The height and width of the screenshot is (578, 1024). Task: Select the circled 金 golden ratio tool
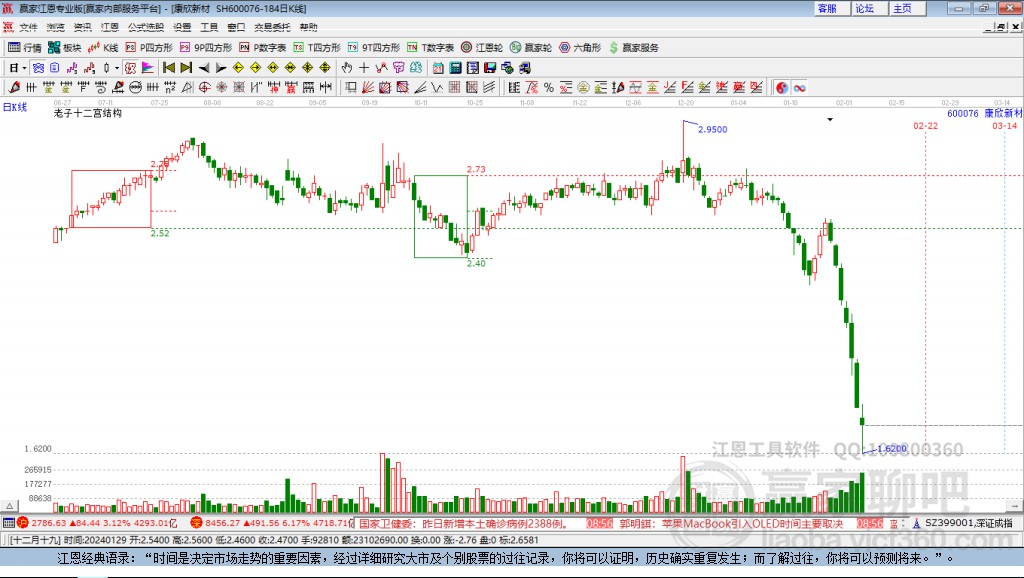[583, 88]
